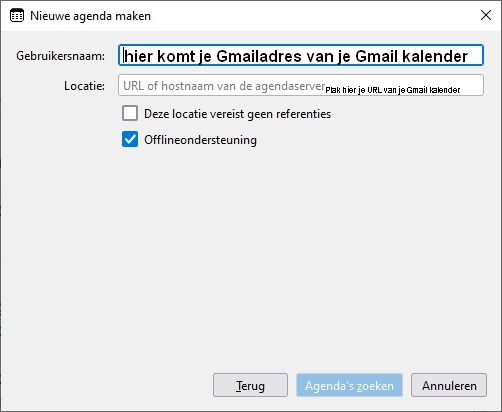Click the Gebruikersnaam label
Screen dimensions: 502x412
click(x=60, y=56)
